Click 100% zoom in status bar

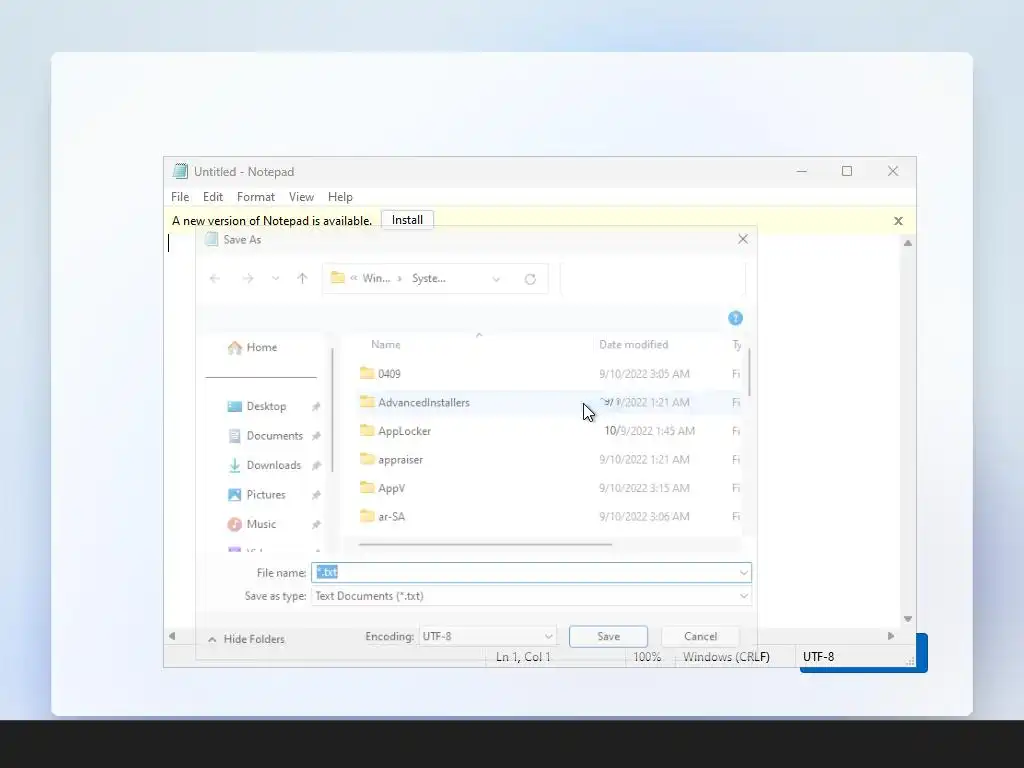pyautogui.click(x=647, y=657)
